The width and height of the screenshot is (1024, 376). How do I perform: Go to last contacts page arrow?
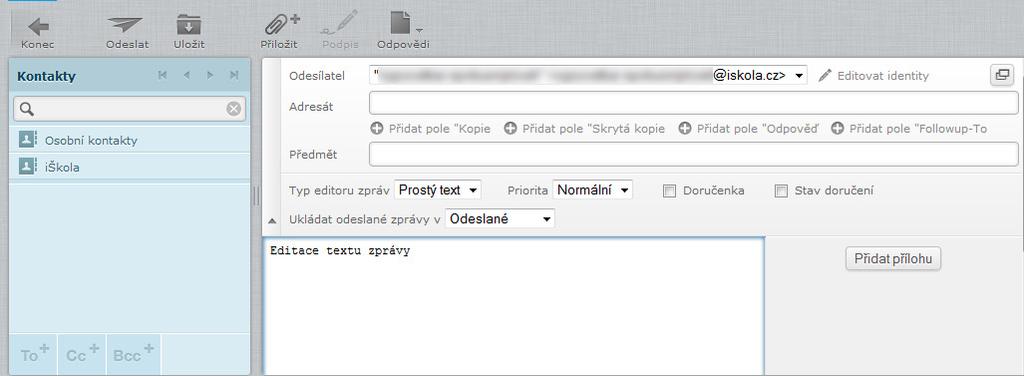pos(234,76)
